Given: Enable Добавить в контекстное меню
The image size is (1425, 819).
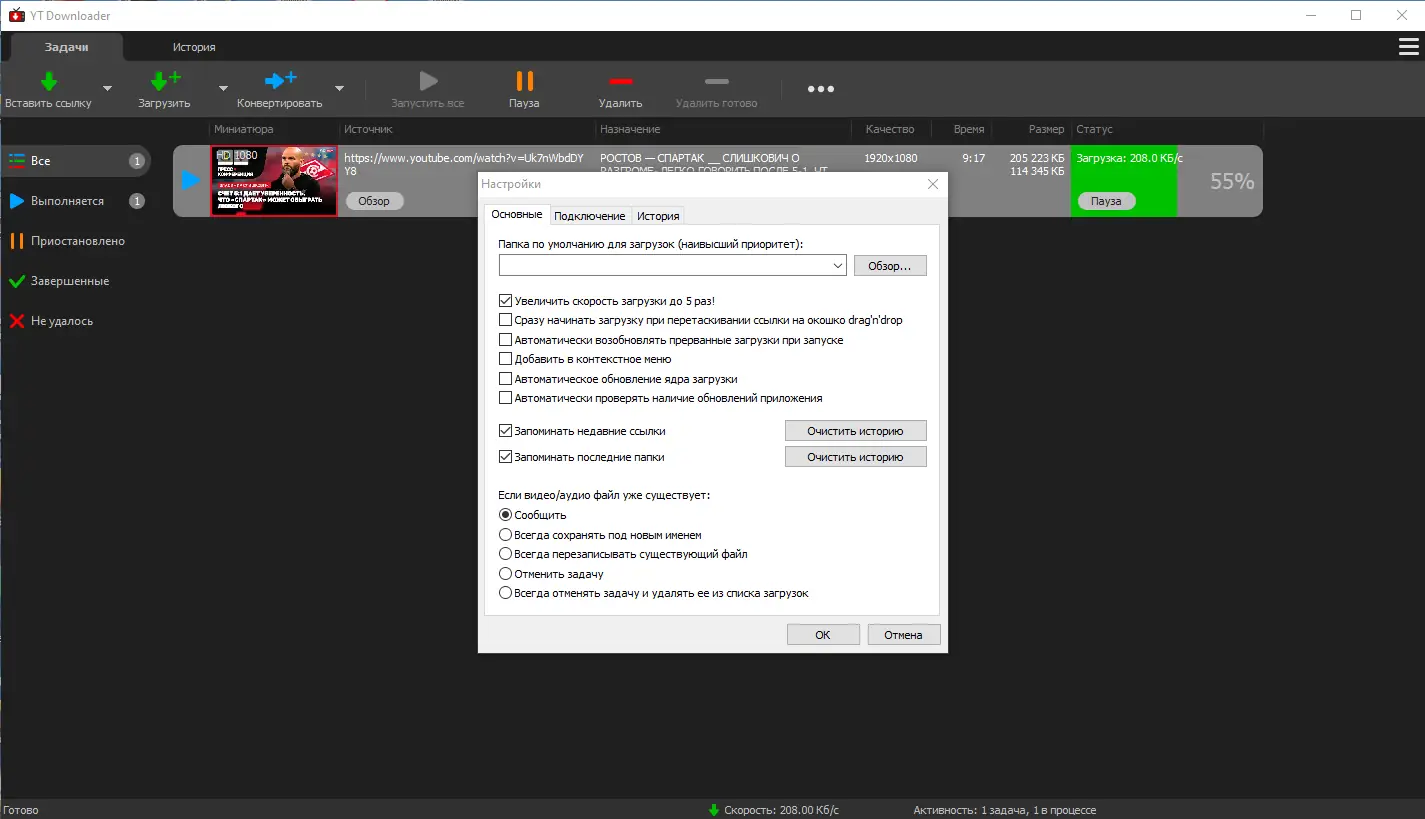Looking at the screenshot, I should click(x=505, y=358).
